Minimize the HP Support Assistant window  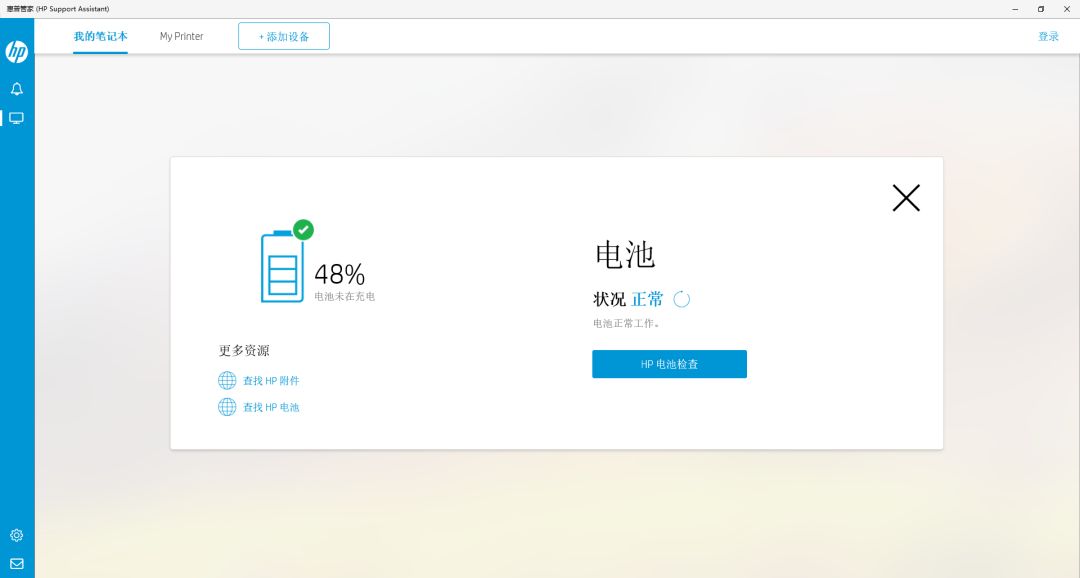1015,9
